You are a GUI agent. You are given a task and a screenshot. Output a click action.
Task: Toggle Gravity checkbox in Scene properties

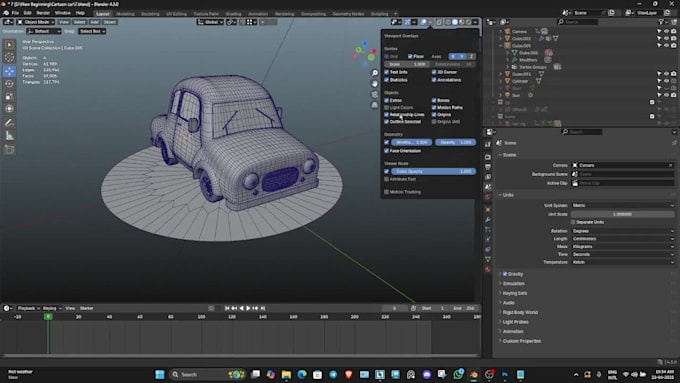click(505, 274)
